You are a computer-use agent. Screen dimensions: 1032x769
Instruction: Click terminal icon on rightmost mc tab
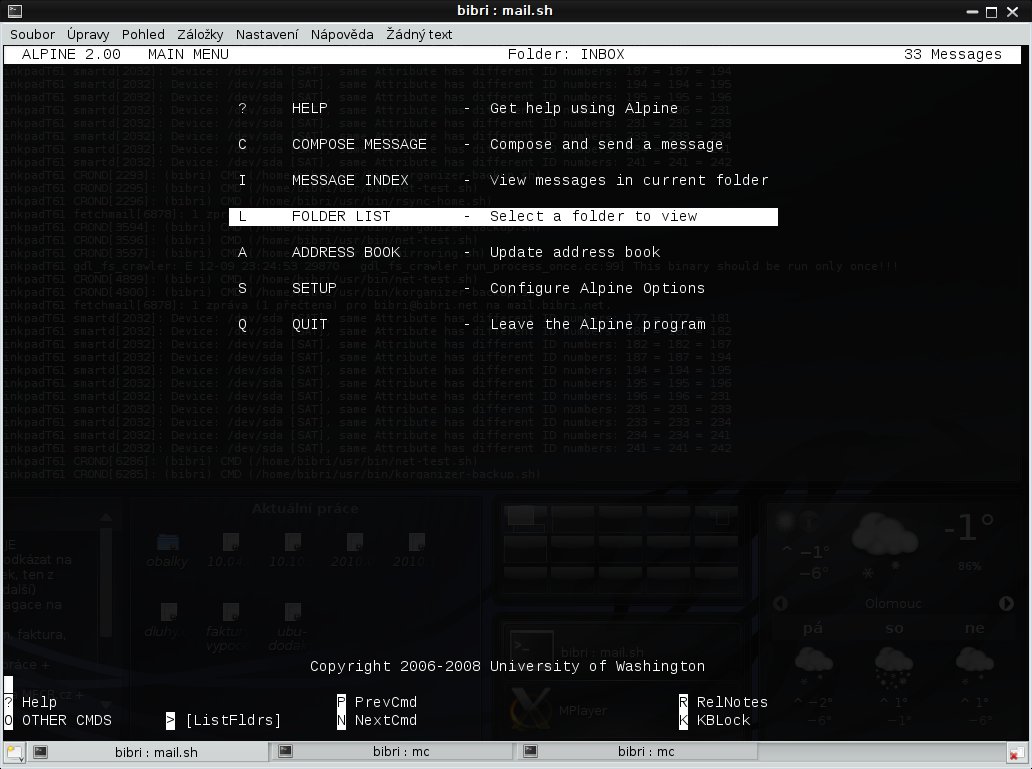point(530,751)
